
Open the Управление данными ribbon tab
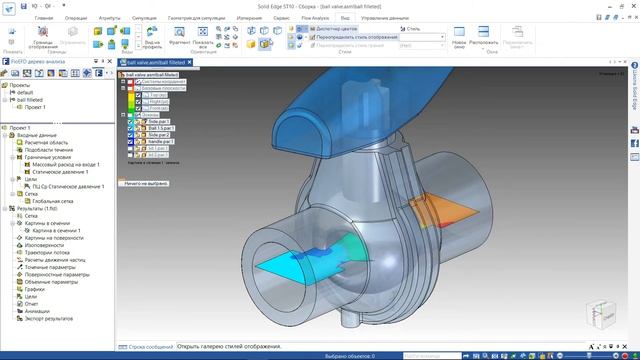(x=385, y=18)
